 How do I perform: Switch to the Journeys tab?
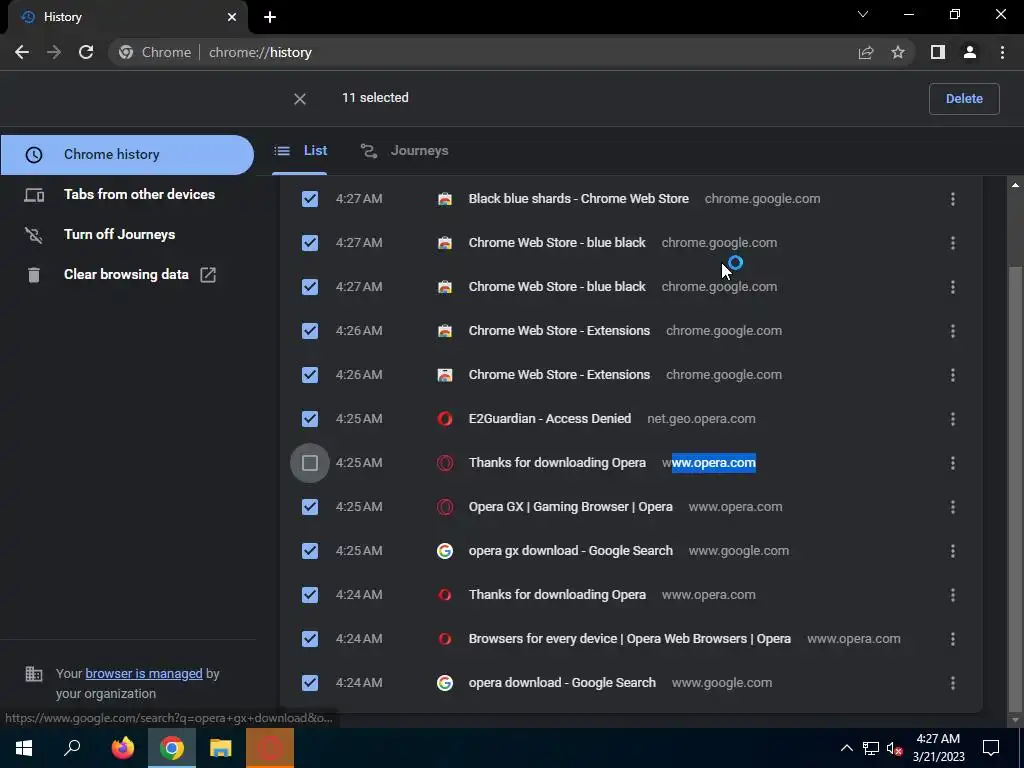pyautogui.click(x=404, y=151)
